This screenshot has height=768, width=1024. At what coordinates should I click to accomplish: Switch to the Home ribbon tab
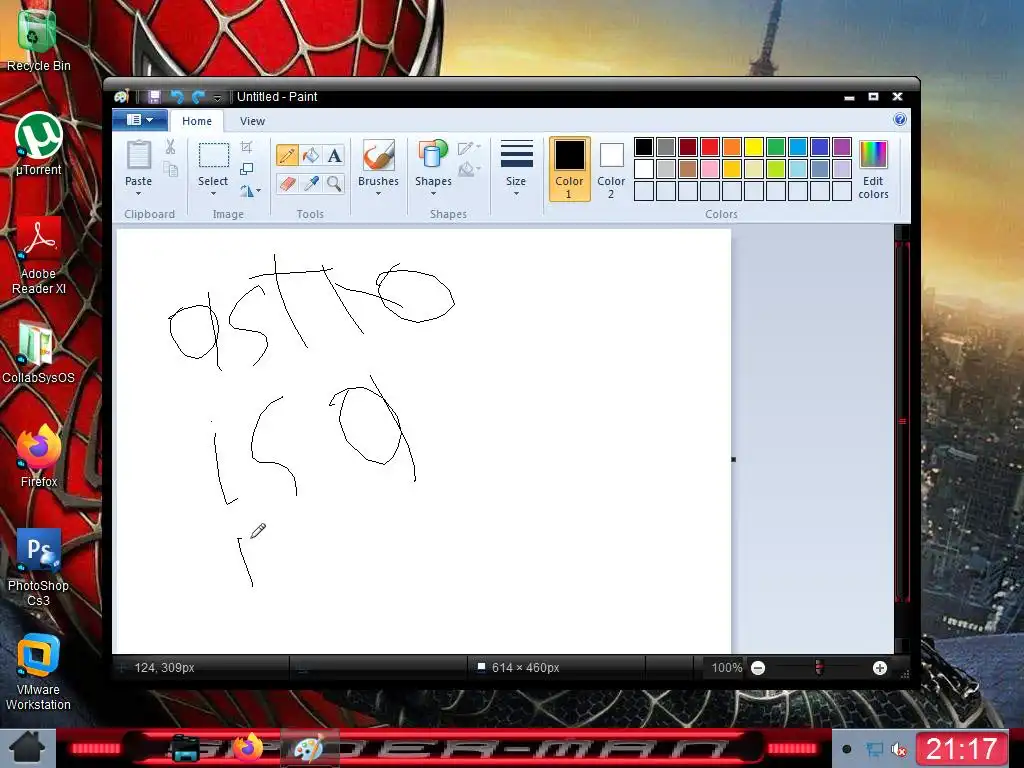pyautogui.click(x=197, y=121)
